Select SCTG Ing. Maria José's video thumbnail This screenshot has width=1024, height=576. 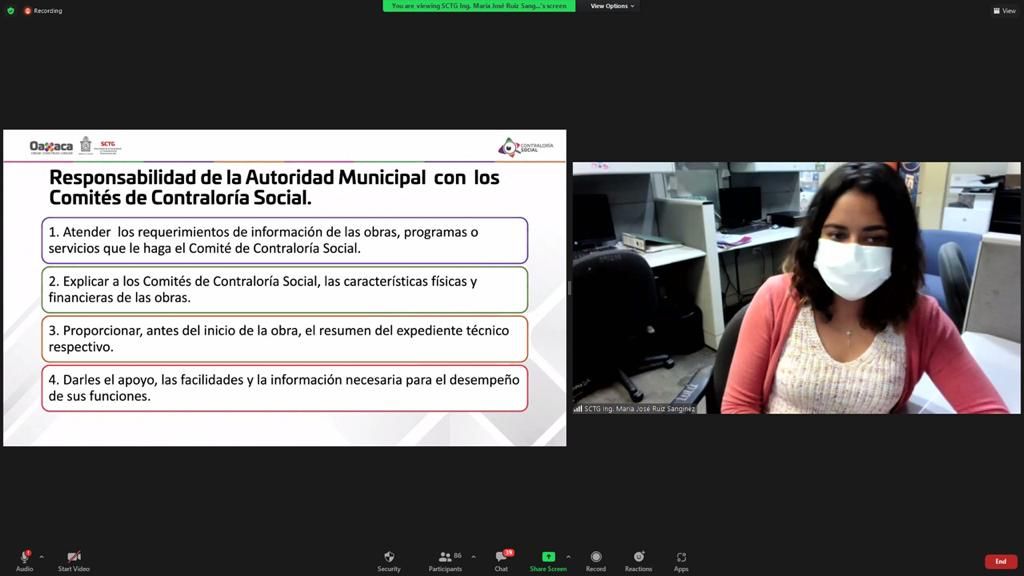coord(795,285)
